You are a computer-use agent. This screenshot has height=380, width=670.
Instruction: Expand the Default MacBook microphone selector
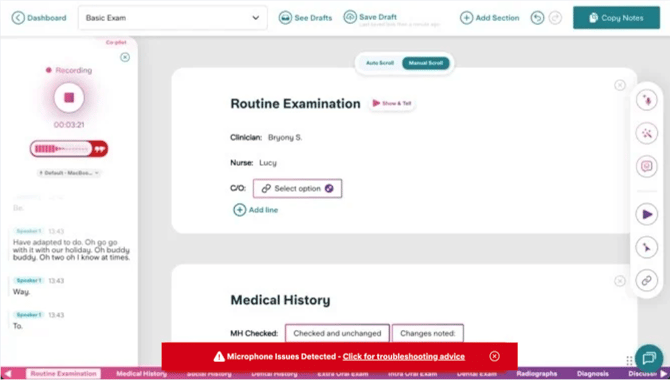pos(69,173)
